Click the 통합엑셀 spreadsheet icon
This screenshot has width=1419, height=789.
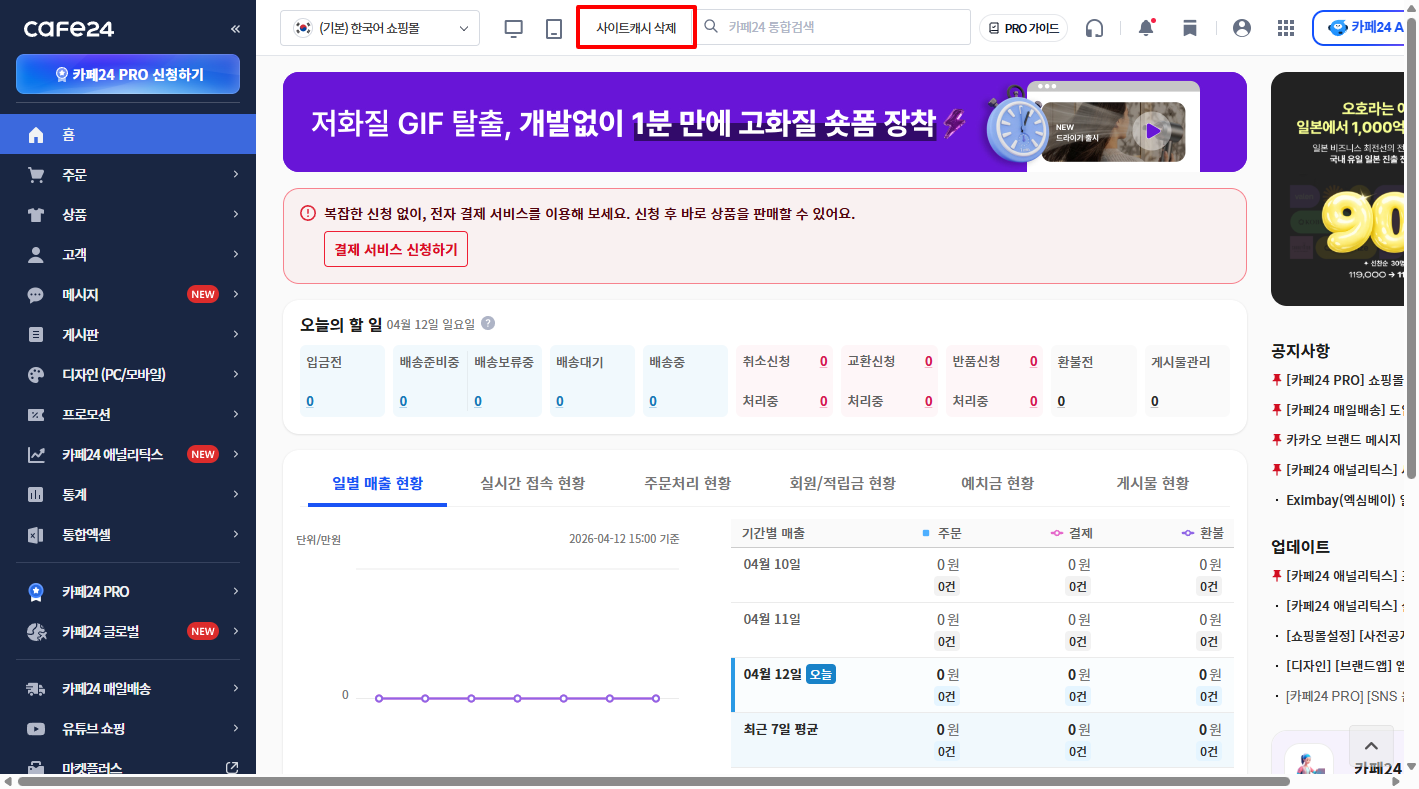tap(36, 535)
